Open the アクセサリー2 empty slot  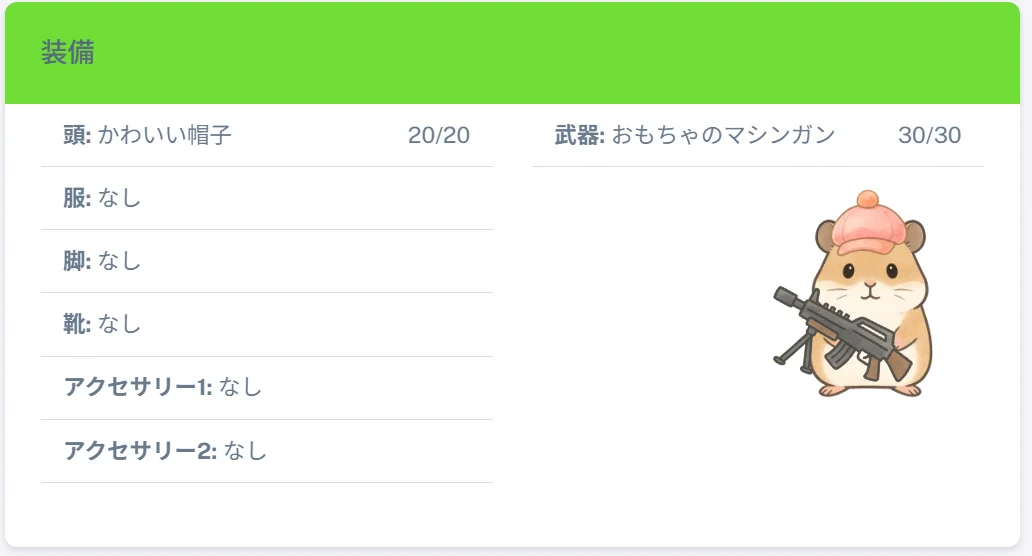[267, 451]
